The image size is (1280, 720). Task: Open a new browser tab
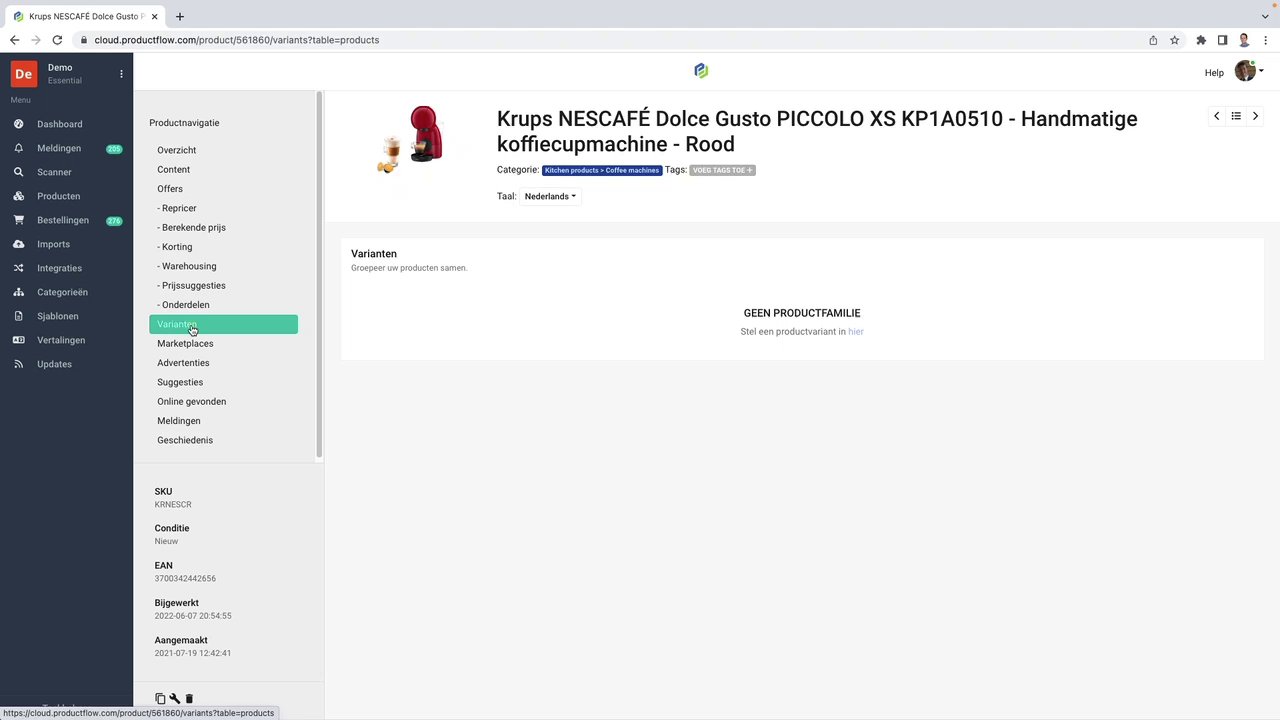pyautogui.click(x=180, y=16)
